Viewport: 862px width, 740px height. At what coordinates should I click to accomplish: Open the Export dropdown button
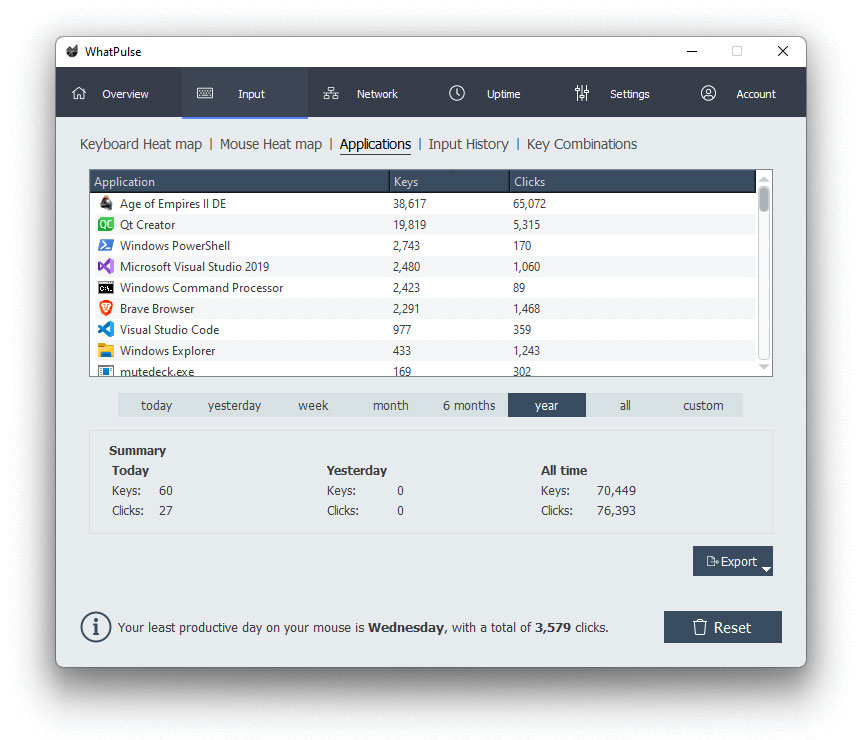tap(732, 562)
